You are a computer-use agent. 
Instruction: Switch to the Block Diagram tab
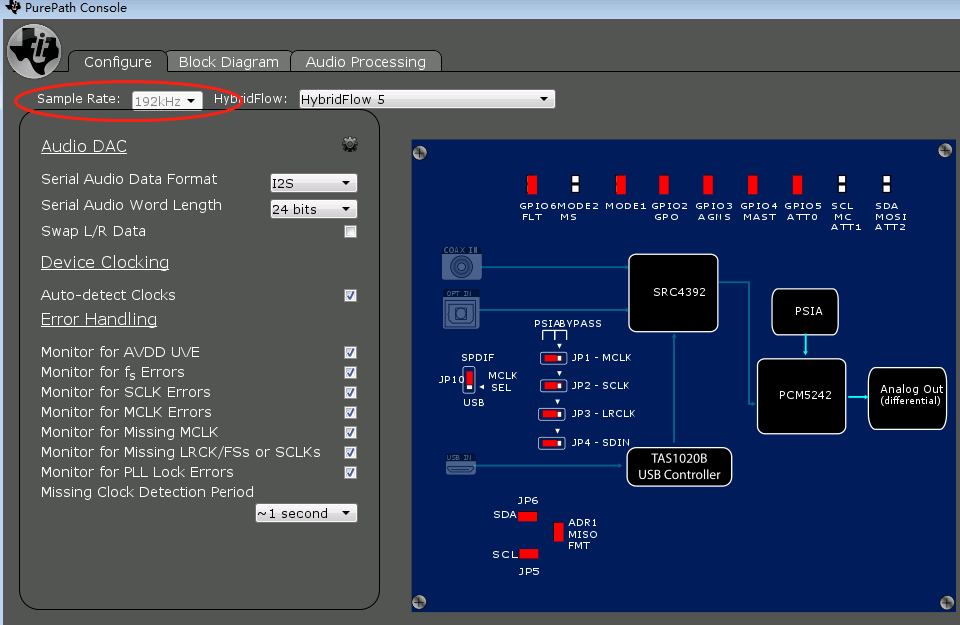point(228,62)
